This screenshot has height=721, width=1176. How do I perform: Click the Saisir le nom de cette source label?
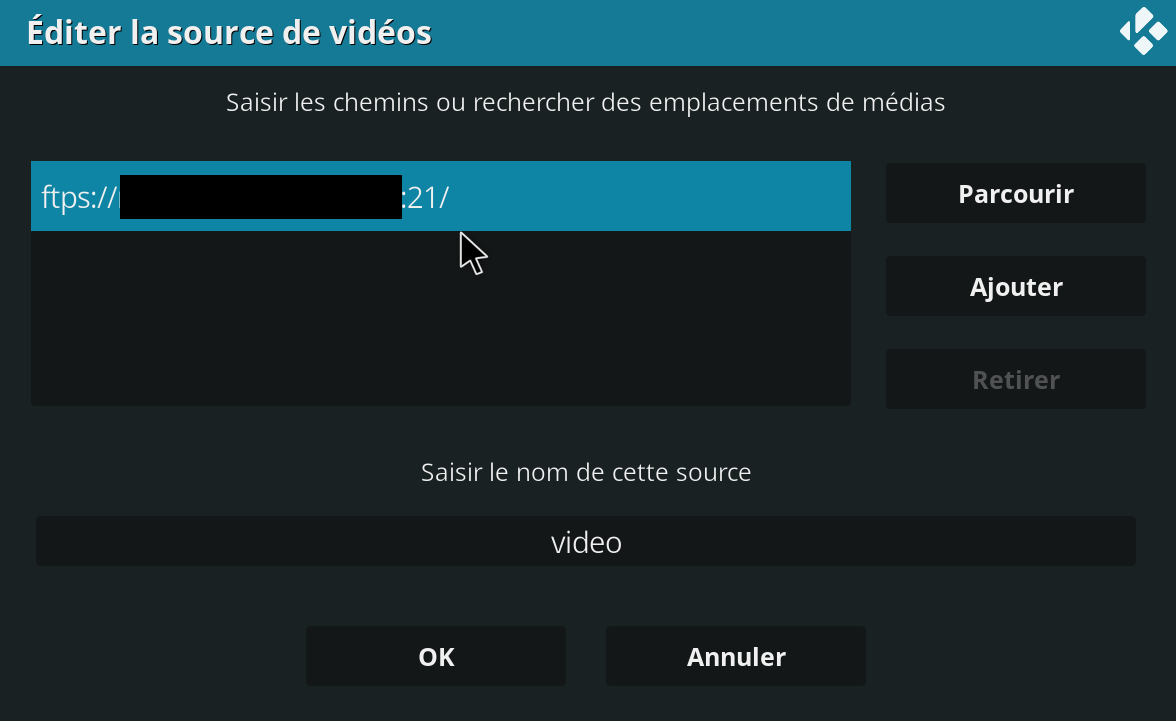coord(586,472)
